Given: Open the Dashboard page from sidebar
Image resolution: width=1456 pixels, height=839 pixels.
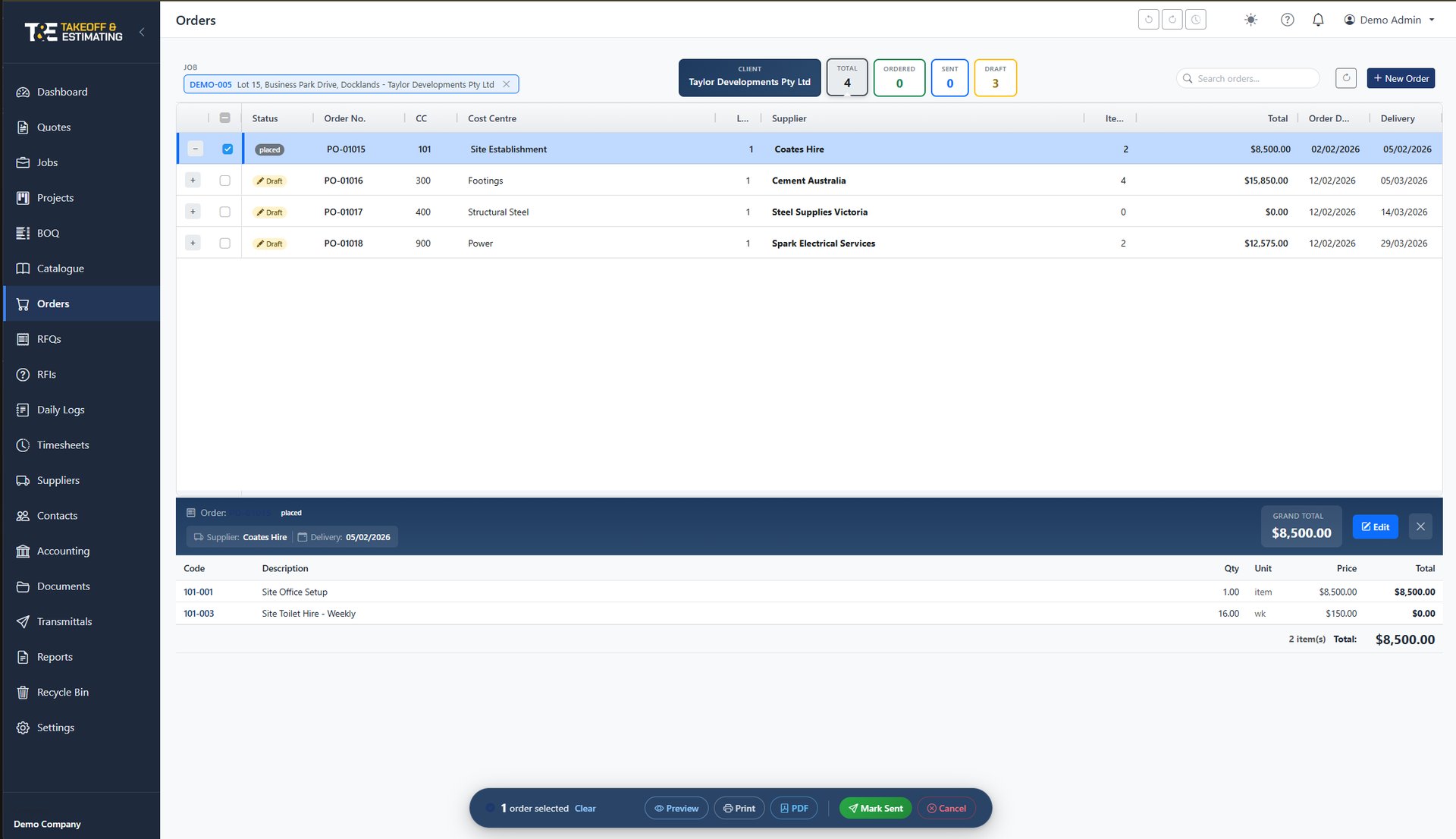Looking at the screenshot, I should click(x=80, y=92).
